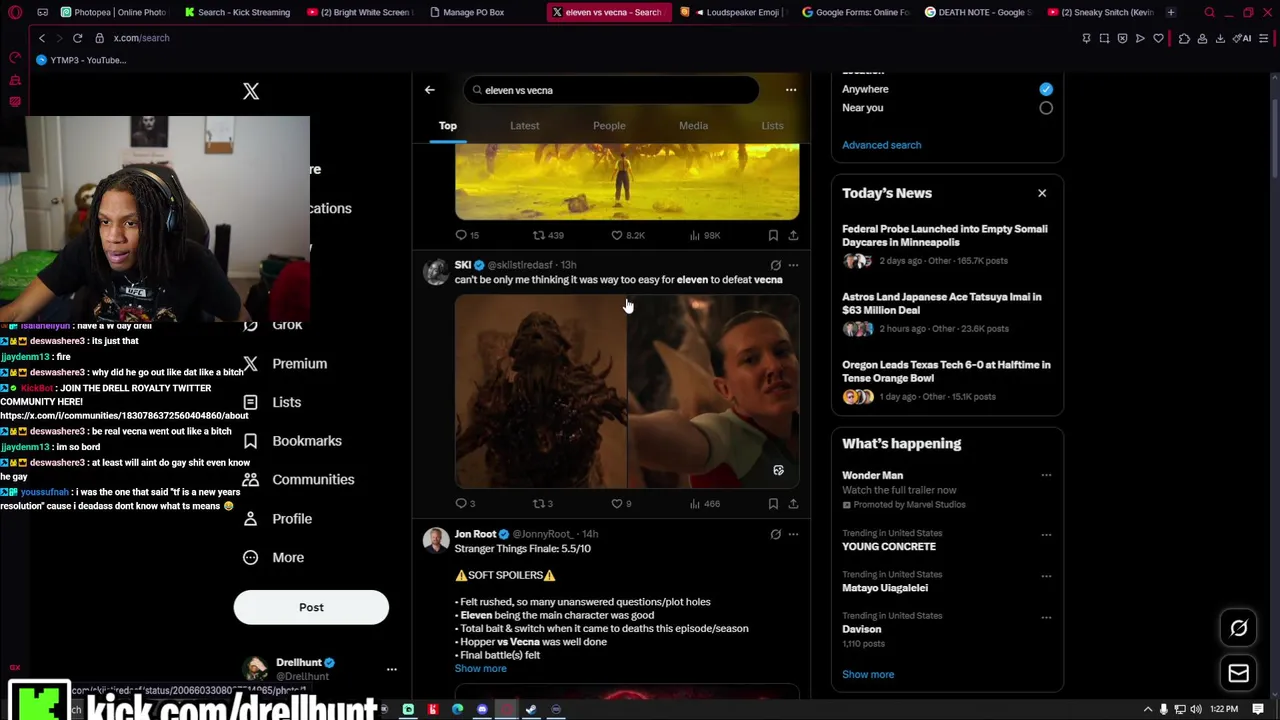Like SKI's post with 9 likes
Image resolution: width=1280 pixels, height=720 pixels.
pos(621,504)
